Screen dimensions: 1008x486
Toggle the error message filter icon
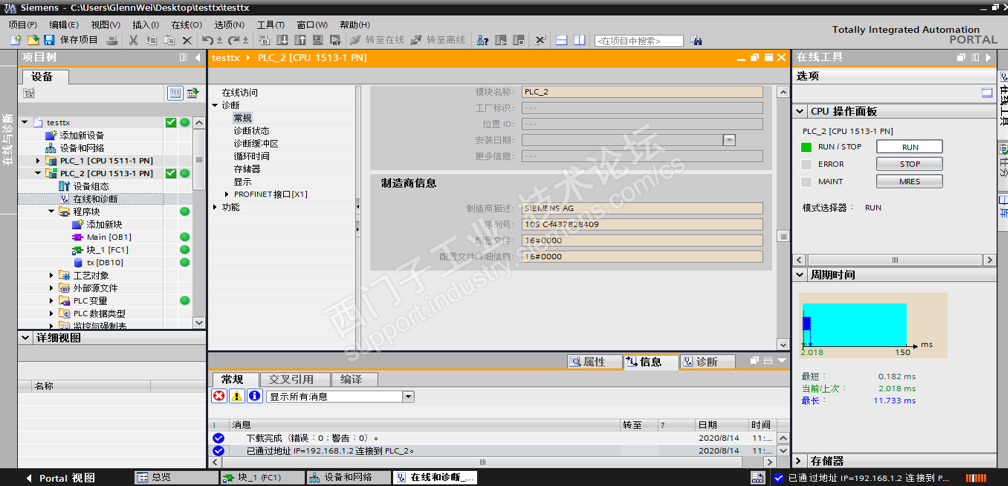pos(219,397)
